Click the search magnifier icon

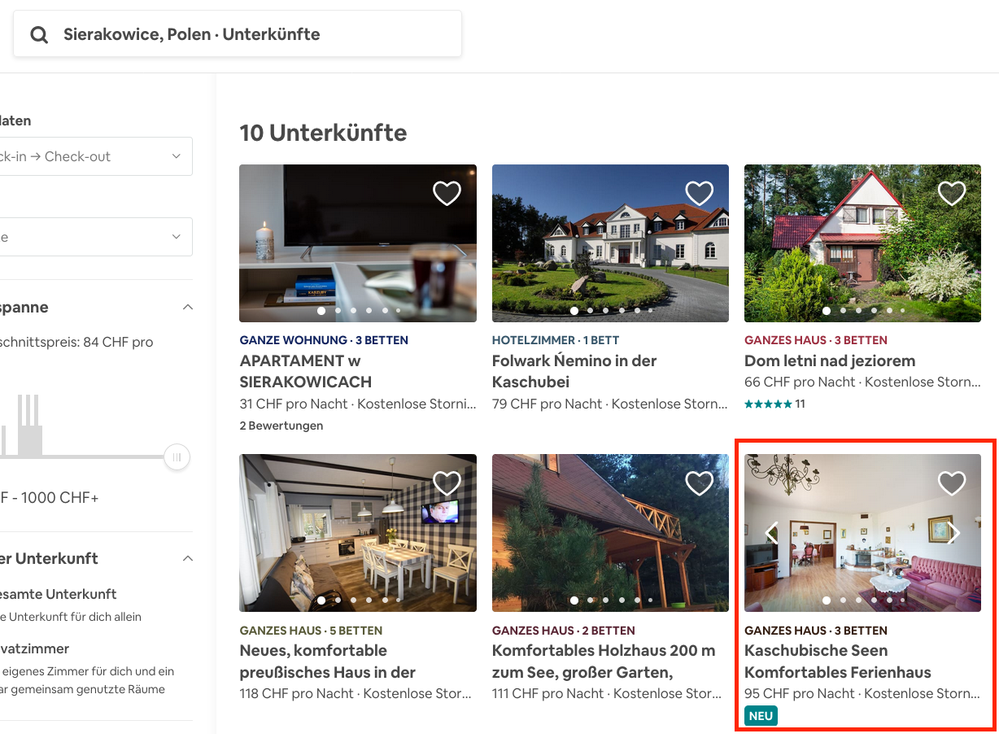coord(39,35)
